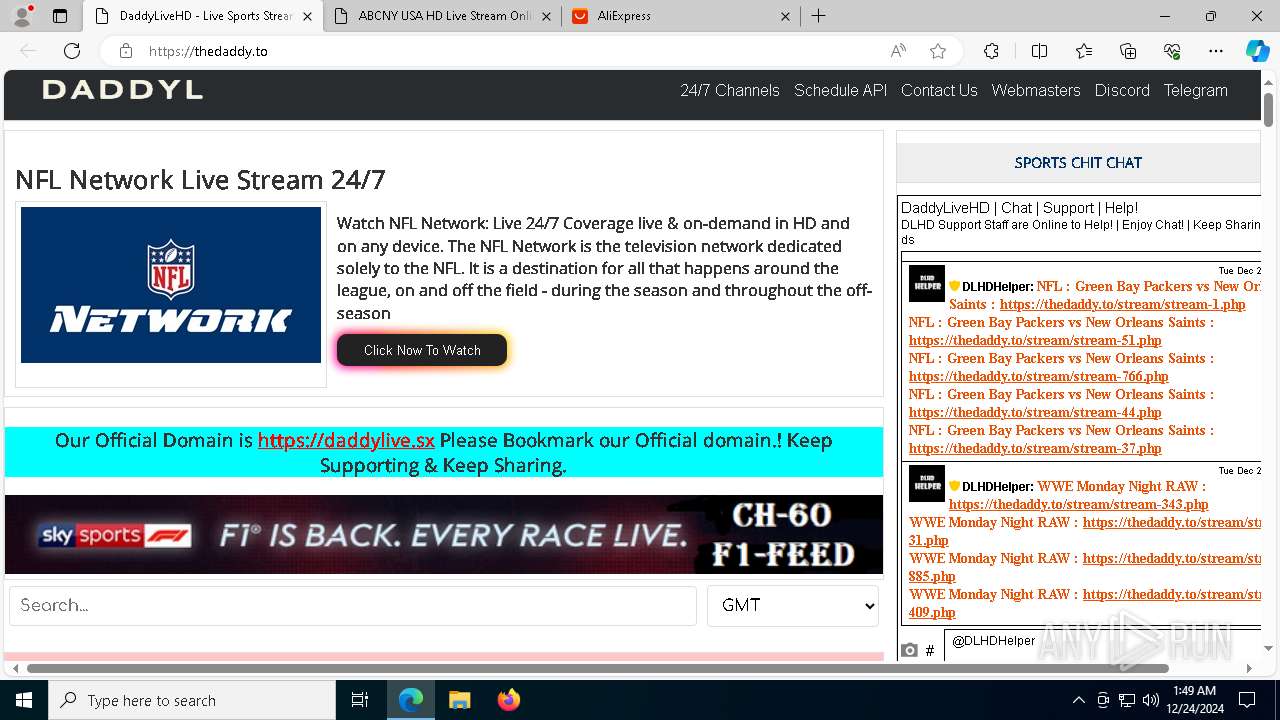This screenshot has height=720, width=1280.
Task: Click the NFL Network logo thumbnail
Action: point(171,285)
